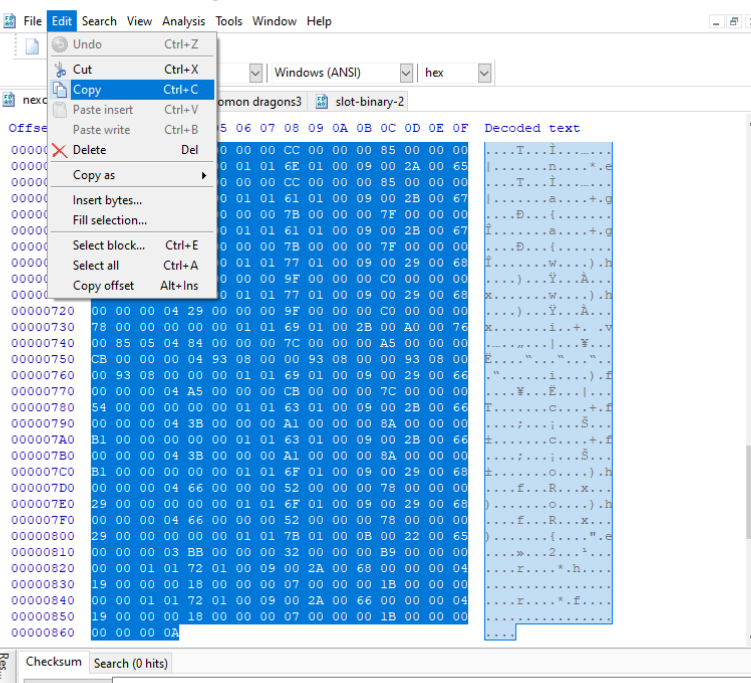Open the Tools menu

pos(228,21)
